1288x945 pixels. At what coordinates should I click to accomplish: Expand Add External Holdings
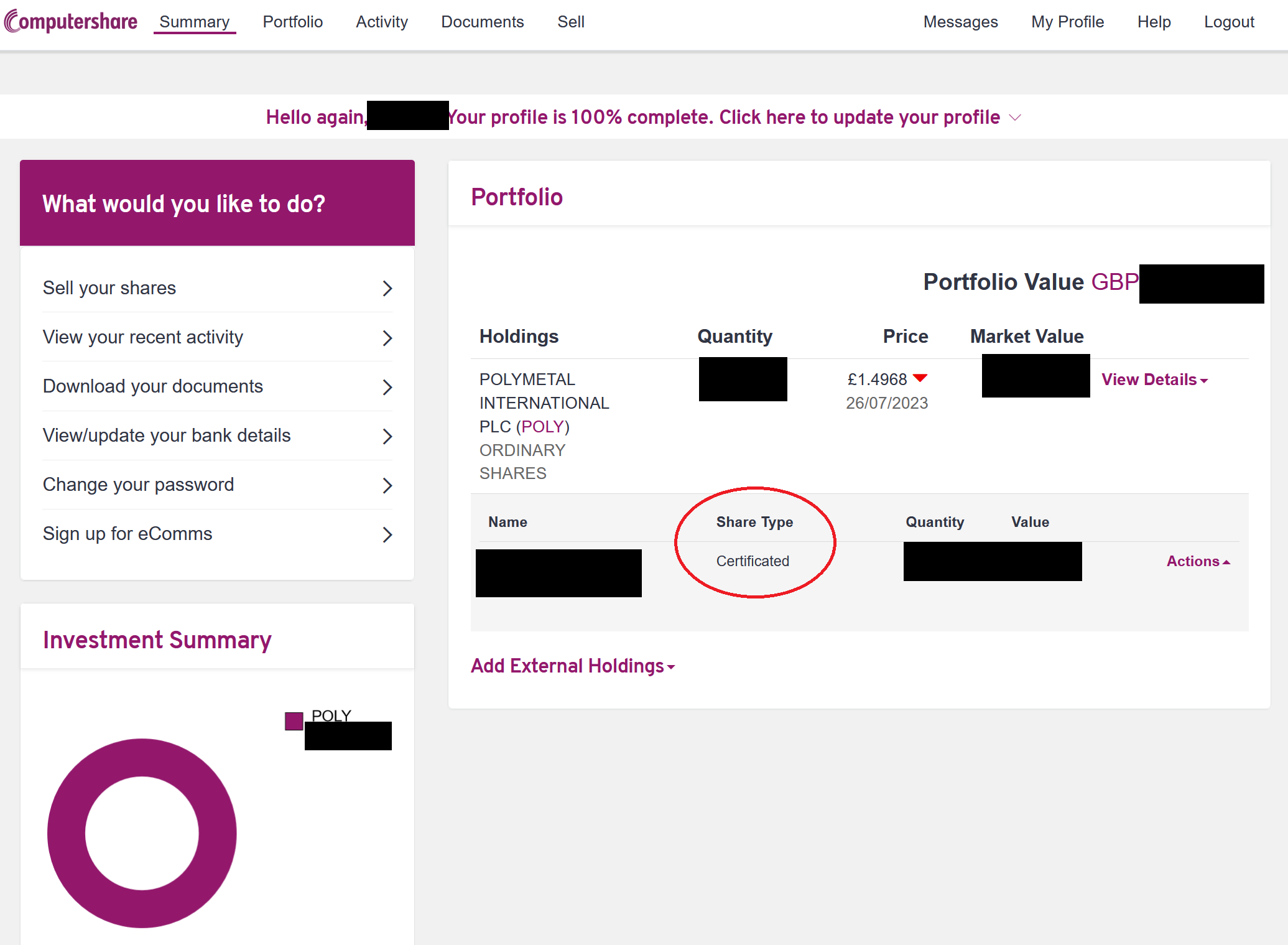click(572, 666)
